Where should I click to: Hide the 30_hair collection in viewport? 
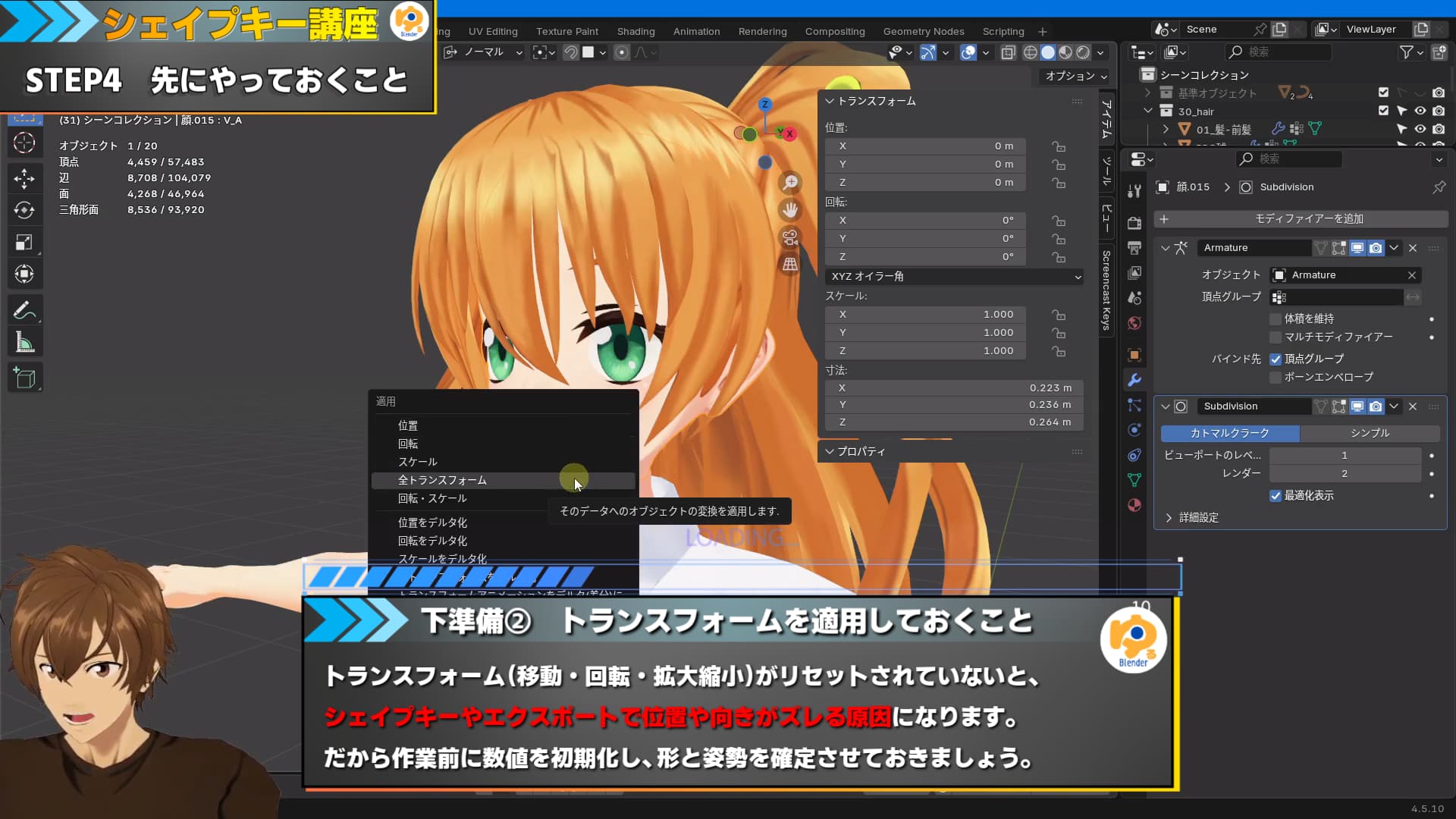coord(1420,111)
